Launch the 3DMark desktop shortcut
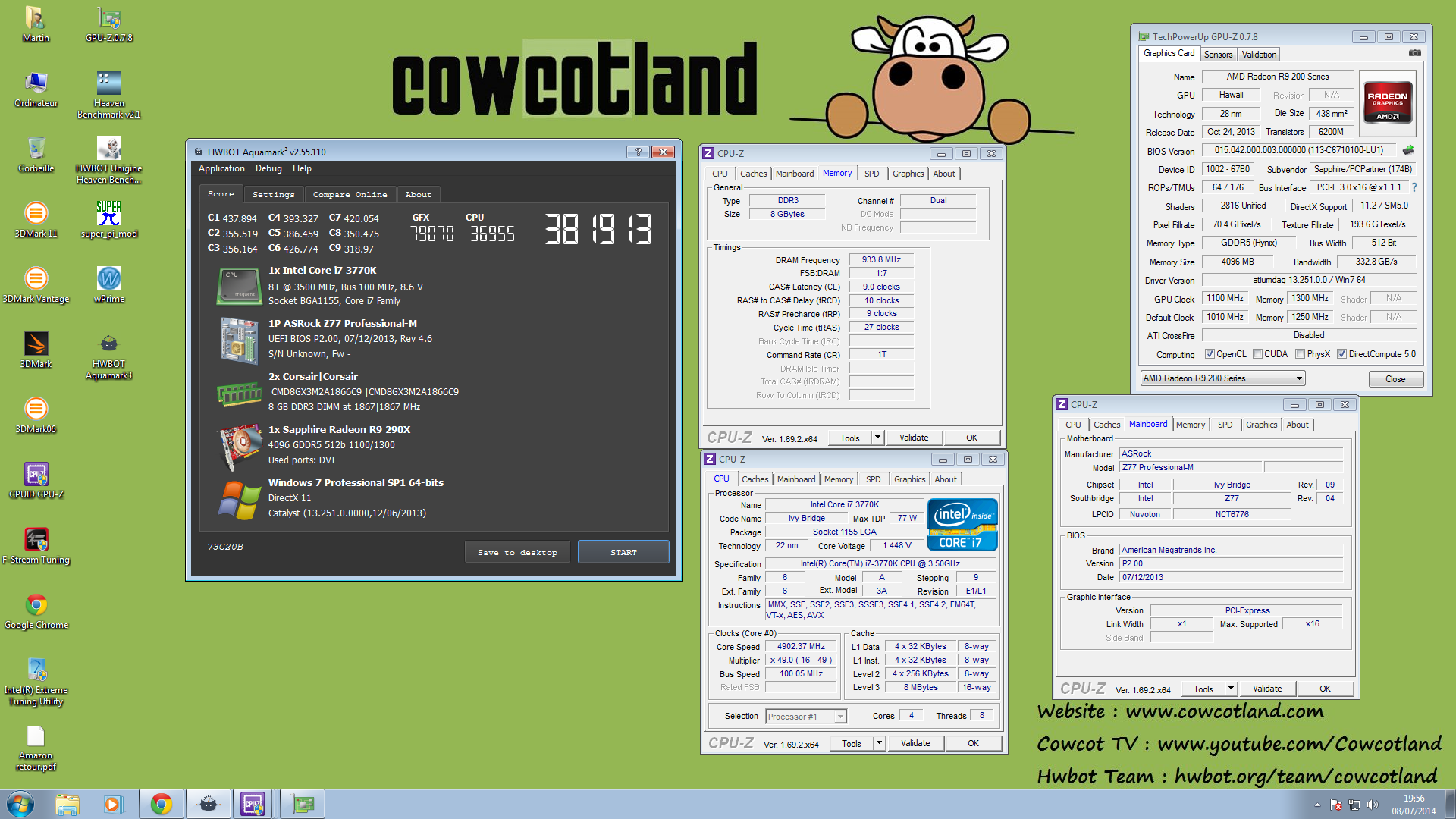The height and width of the screenshot is (819, 1456). [36, 350]
